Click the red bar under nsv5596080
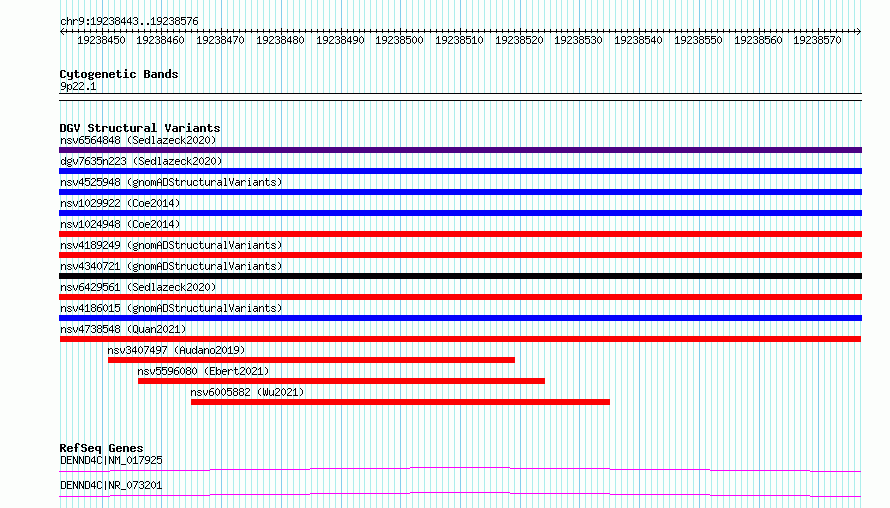890x508 pixels. coord(341,381)
